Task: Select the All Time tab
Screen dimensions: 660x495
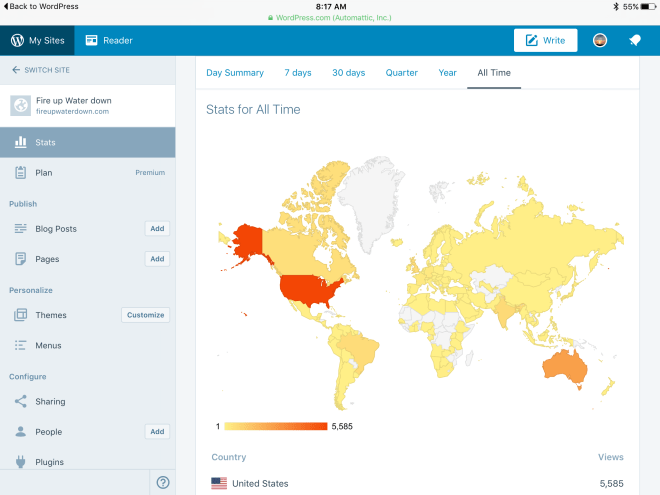Action: (494, 73)
